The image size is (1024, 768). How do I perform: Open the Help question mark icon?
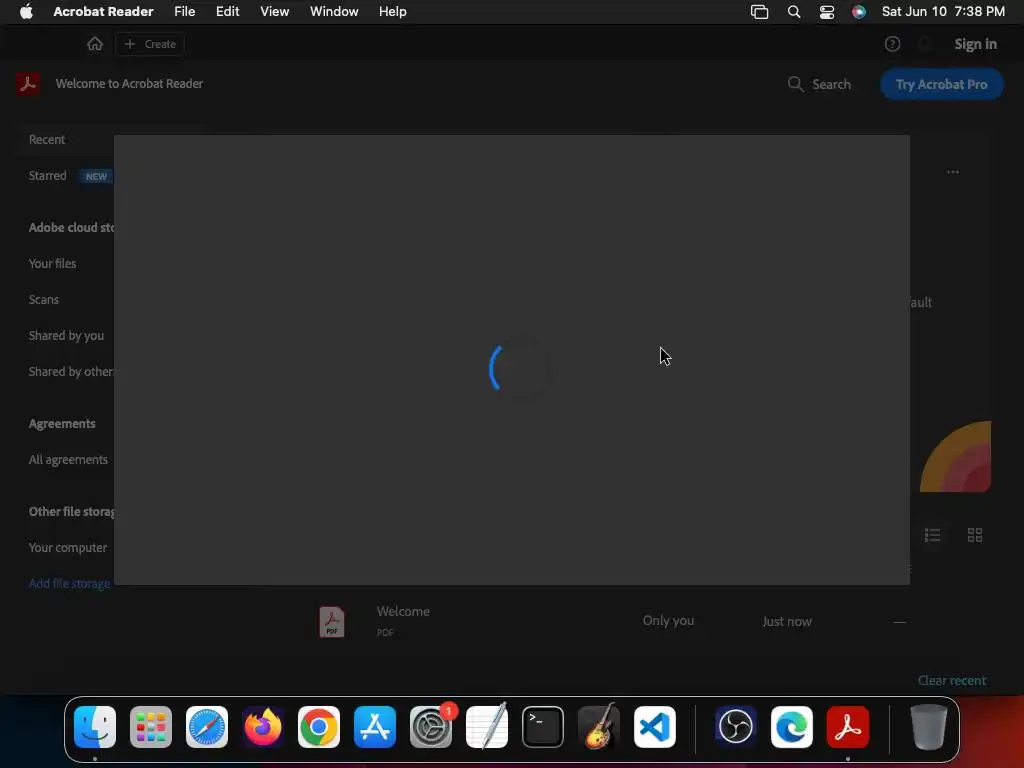click(x=892, y=44)
